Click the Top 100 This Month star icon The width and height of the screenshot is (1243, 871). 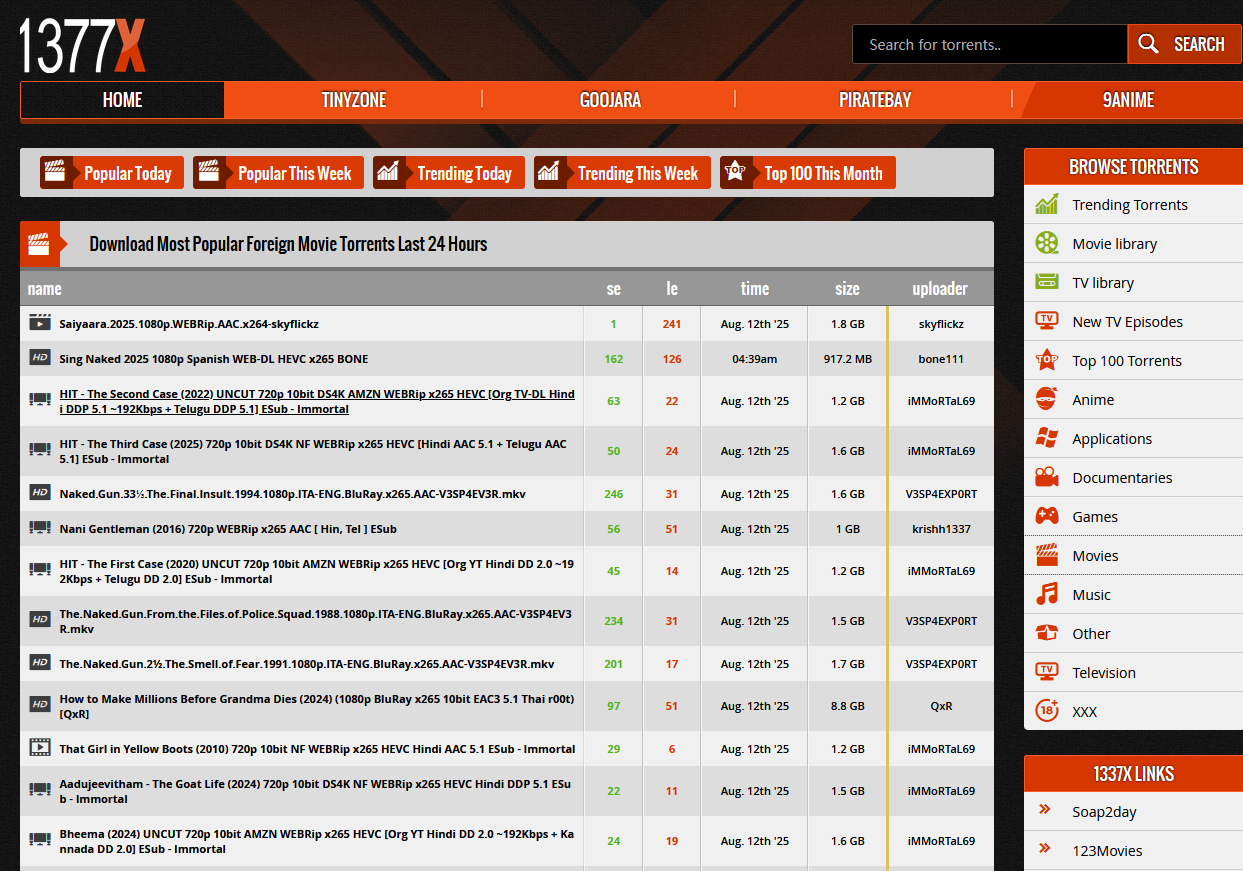point(736,173)
